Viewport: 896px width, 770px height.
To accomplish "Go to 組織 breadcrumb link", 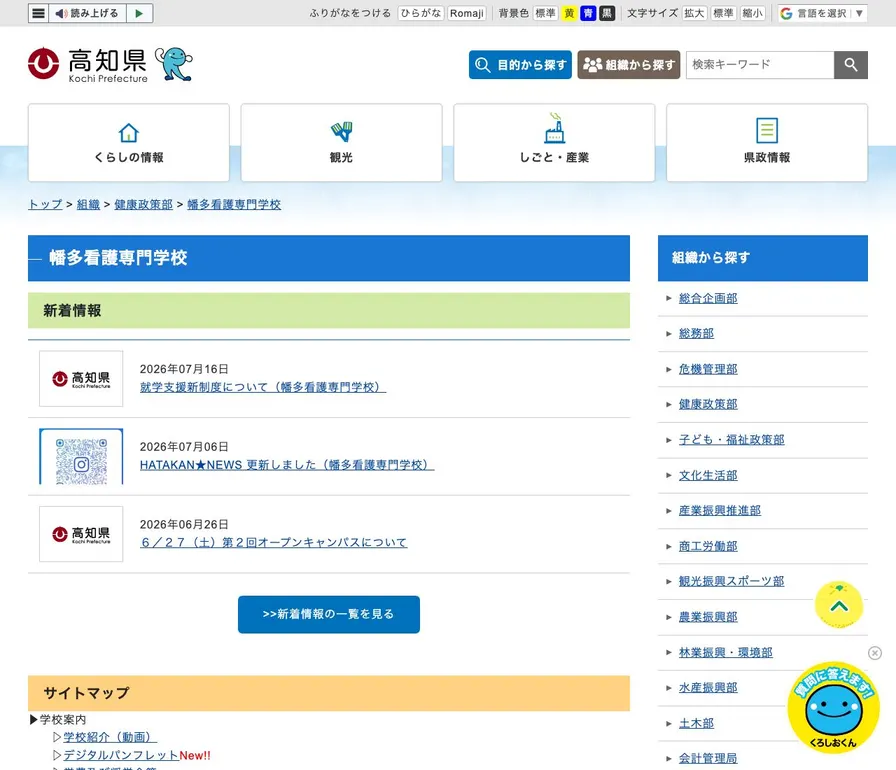I will click(x=88, y=204).
